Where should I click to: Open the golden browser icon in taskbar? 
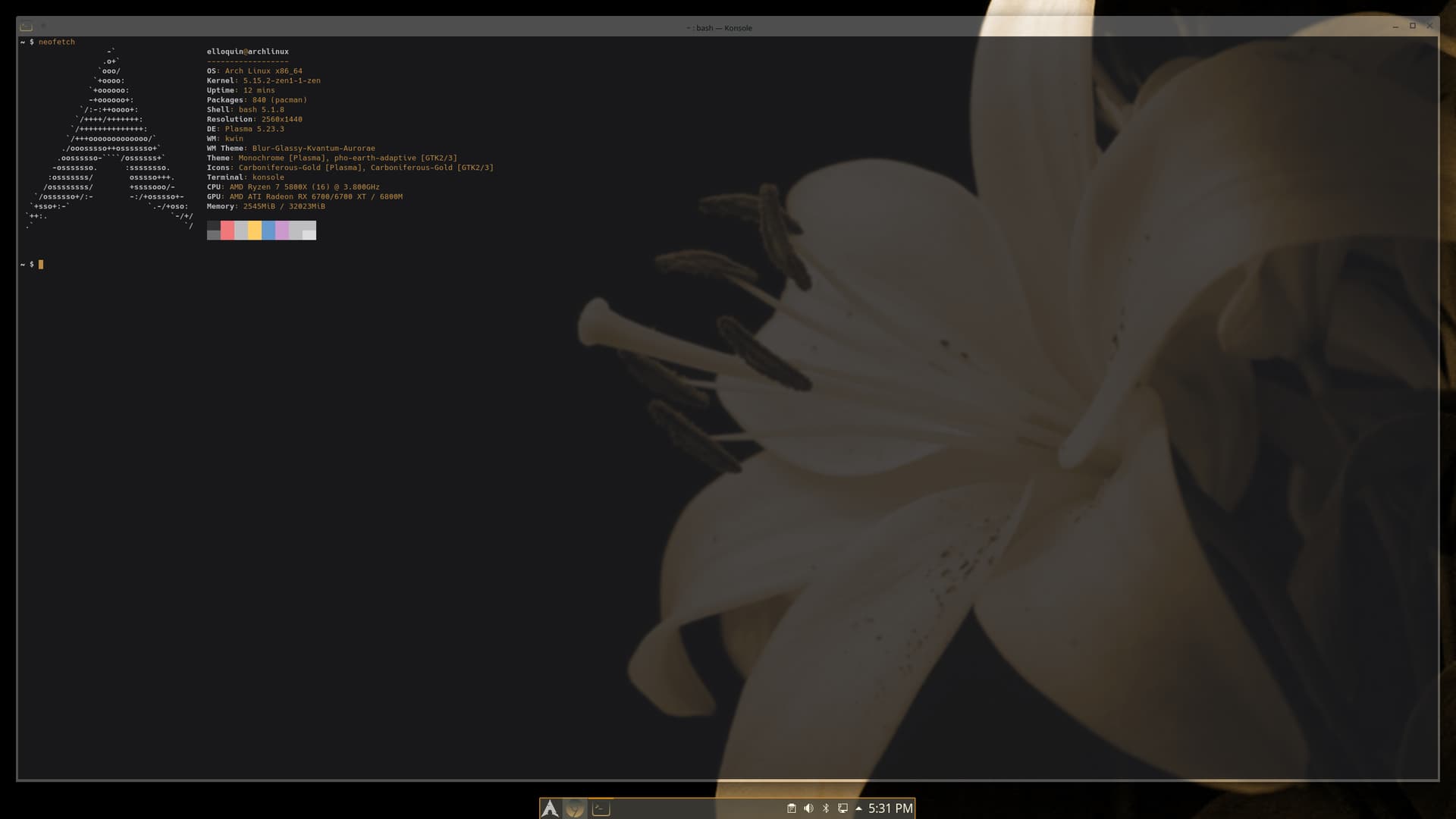coord(575,808)
